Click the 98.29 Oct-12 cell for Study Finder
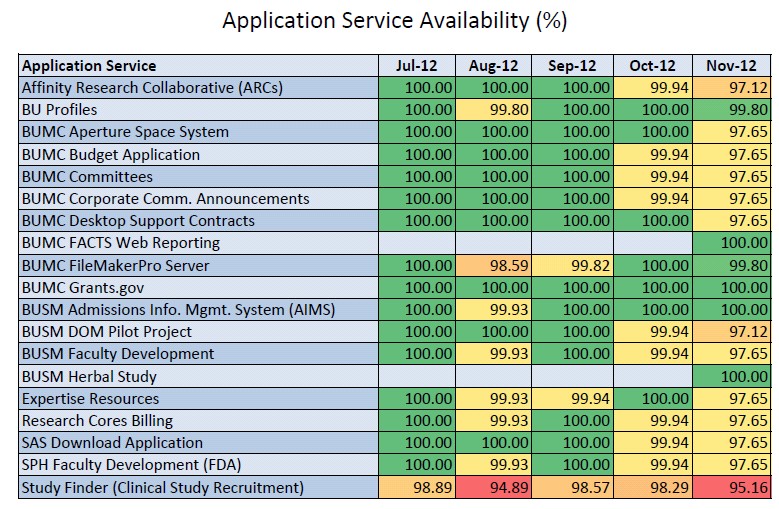 coord(653,487)
